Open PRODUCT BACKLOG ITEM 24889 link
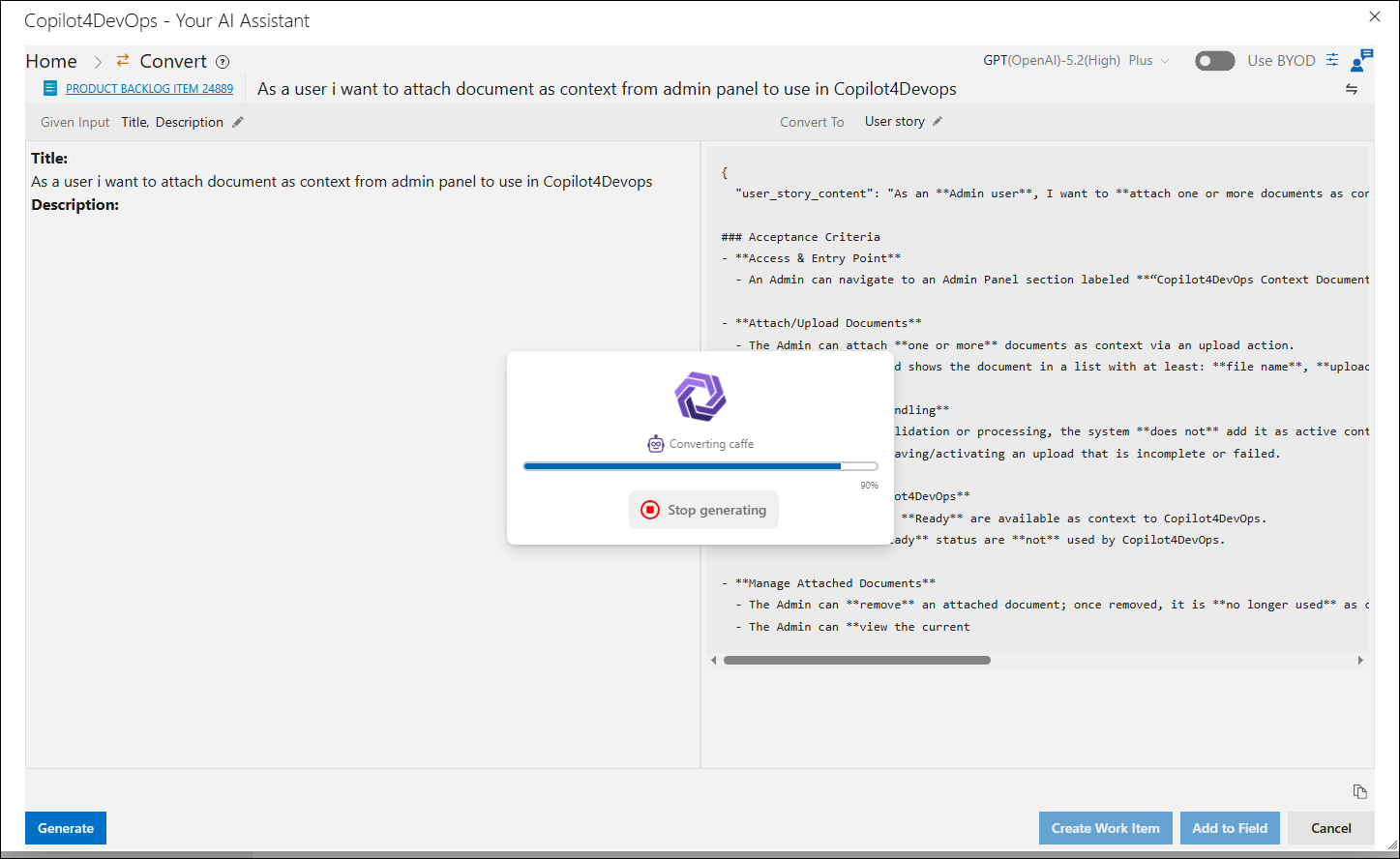1400x859 pixels. (149, 88)
